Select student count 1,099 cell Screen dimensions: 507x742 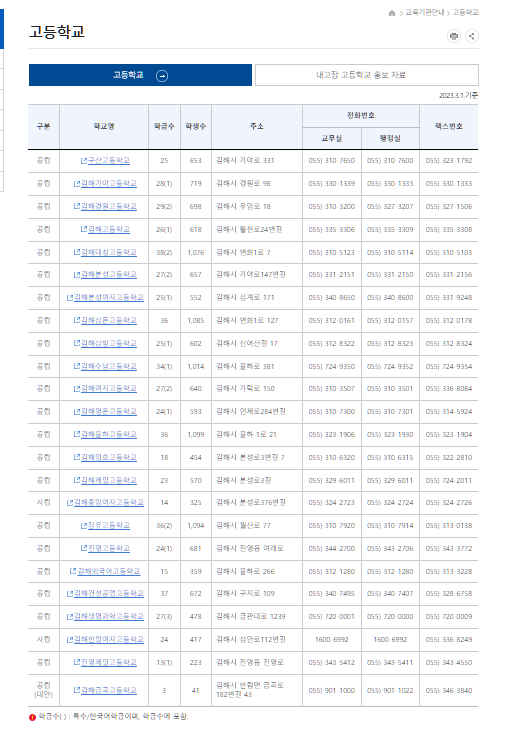(x=196, y=434)
